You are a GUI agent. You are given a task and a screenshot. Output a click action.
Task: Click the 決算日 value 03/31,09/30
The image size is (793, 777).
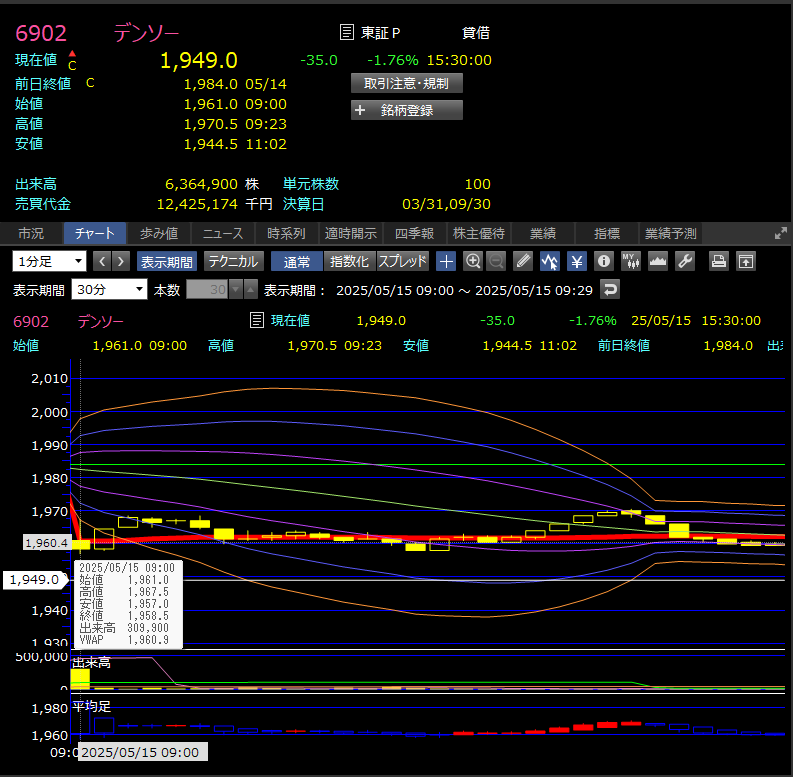tap(446, 204)
